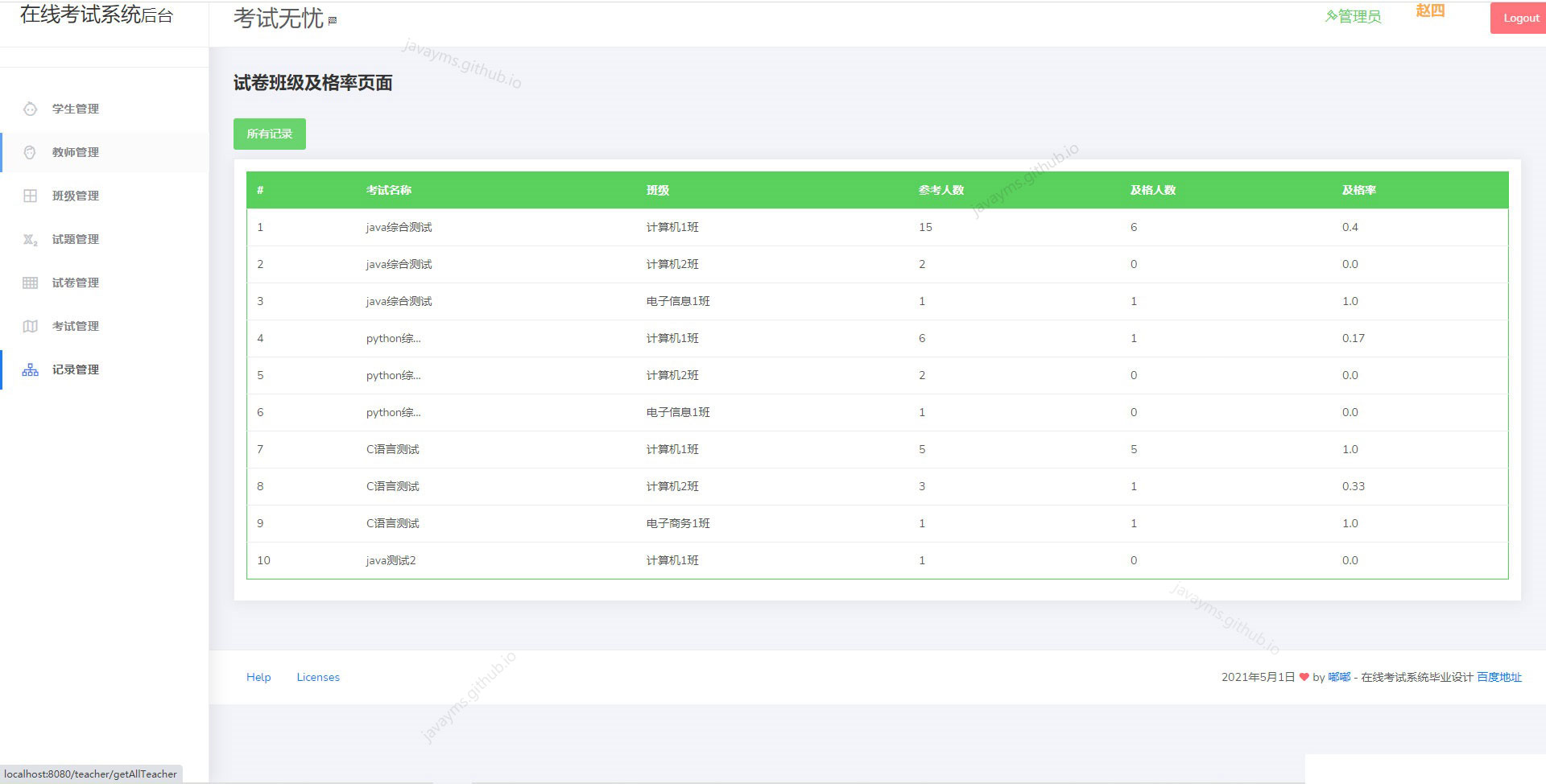Image resolution: width=1546 pixels, height=784 pixels.
Task: Click the 考试管理 book icon
Action: click(31, 326)
